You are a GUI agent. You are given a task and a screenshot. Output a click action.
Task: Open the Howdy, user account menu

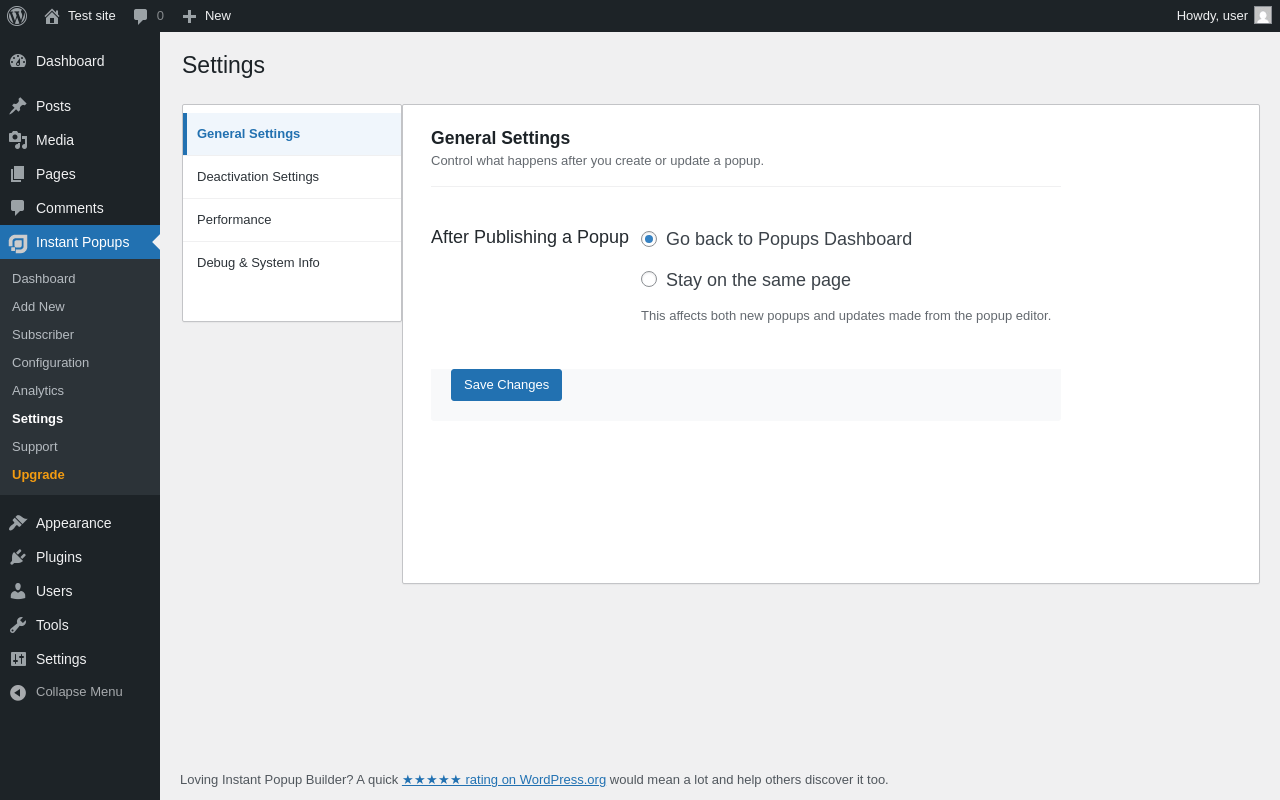(1211, 15)
